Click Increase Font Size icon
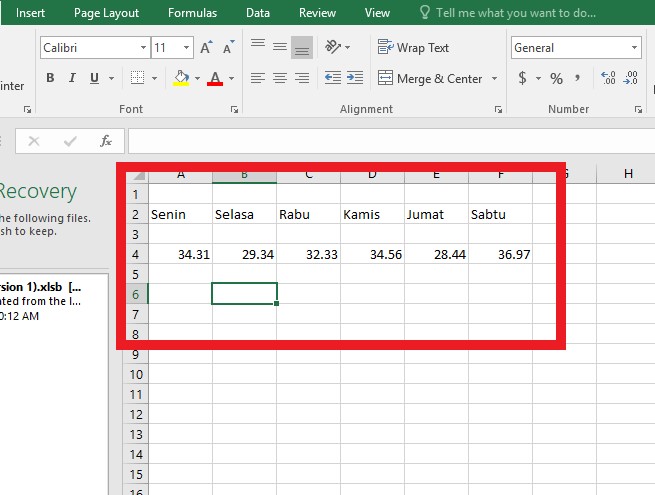The width and height of the screenshot is (655, 495). [x=206, y=47]
